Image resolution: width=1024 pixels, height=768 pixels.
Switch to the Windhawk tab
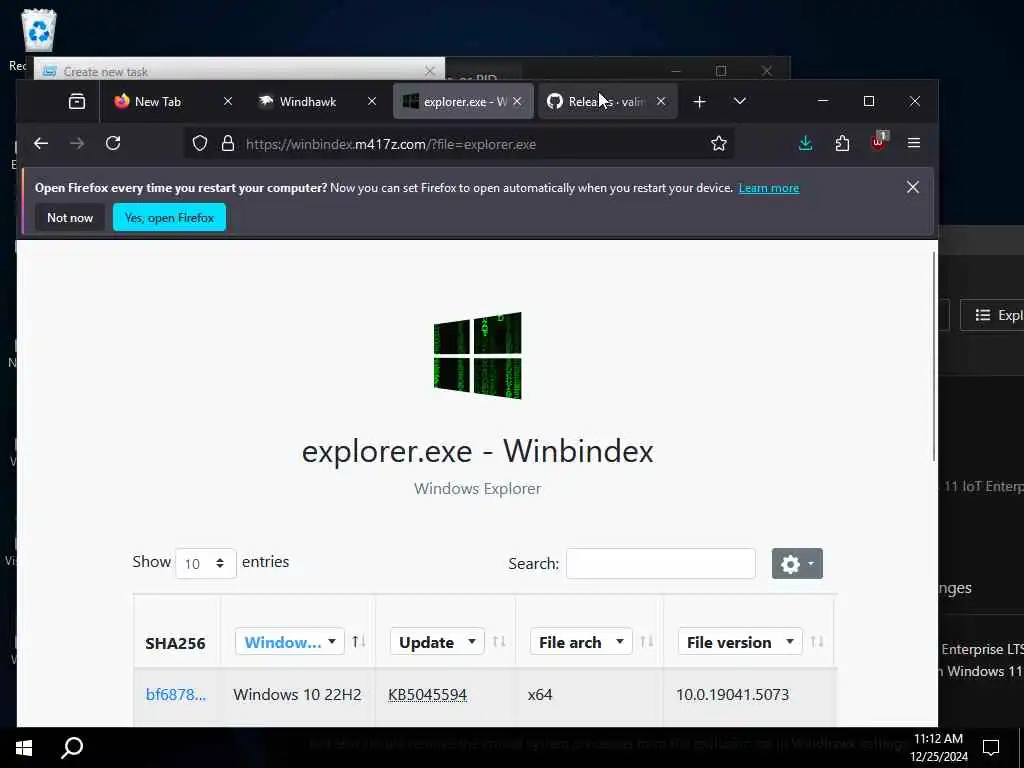click(x=307, y=102)
